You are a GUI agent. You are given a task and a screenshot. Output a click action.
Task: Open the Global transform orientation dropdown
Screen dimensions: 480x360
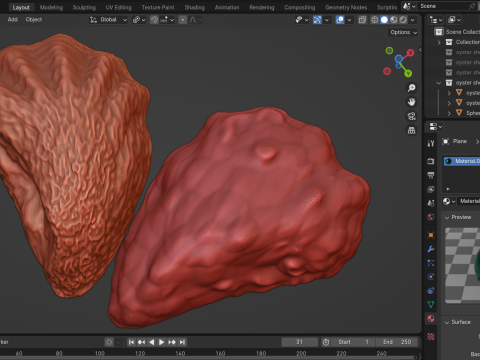pyautogui.click(x=108, y=20)
